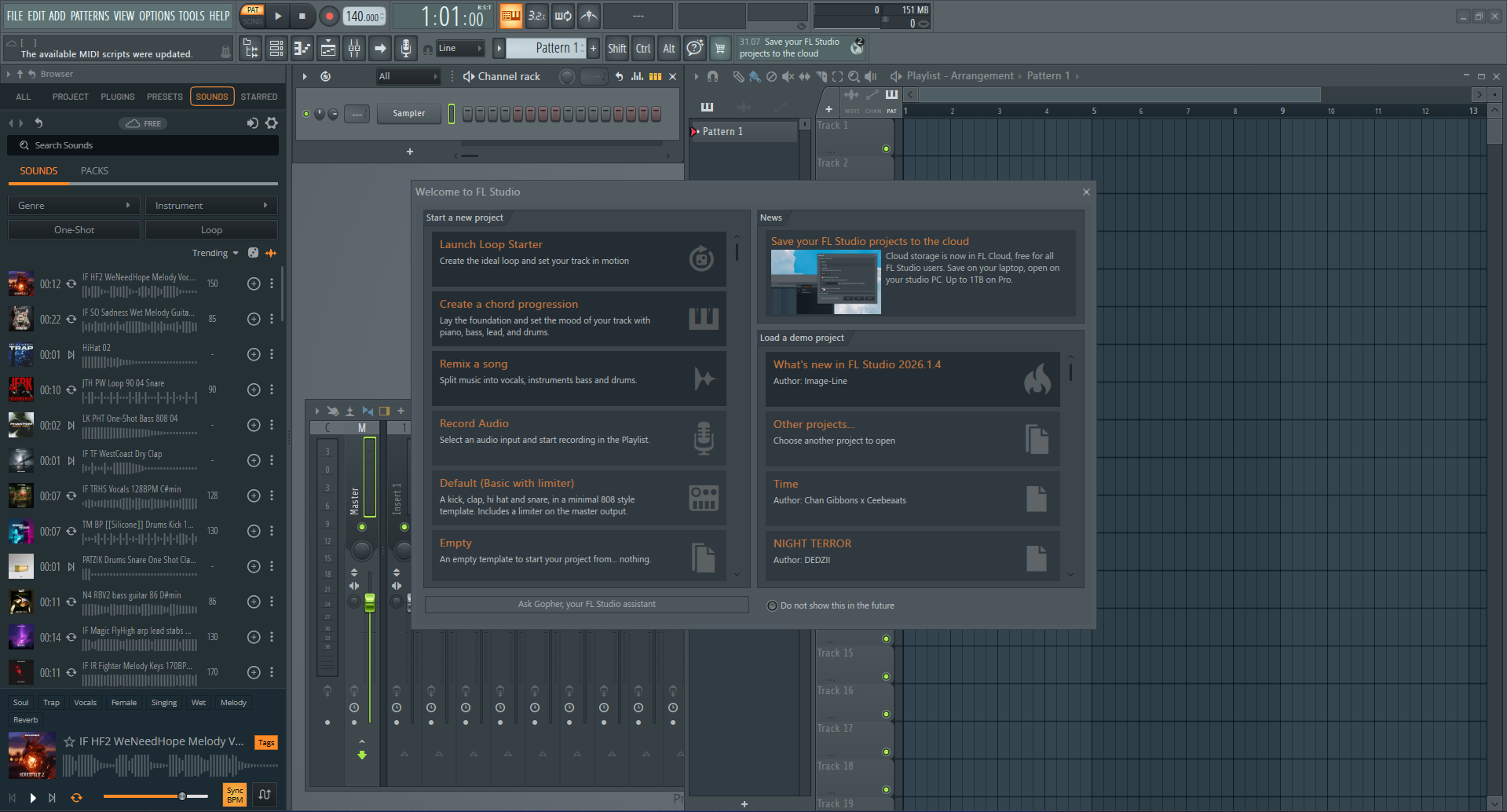Toggle the Shift modifier button

[x=617, y=49]
